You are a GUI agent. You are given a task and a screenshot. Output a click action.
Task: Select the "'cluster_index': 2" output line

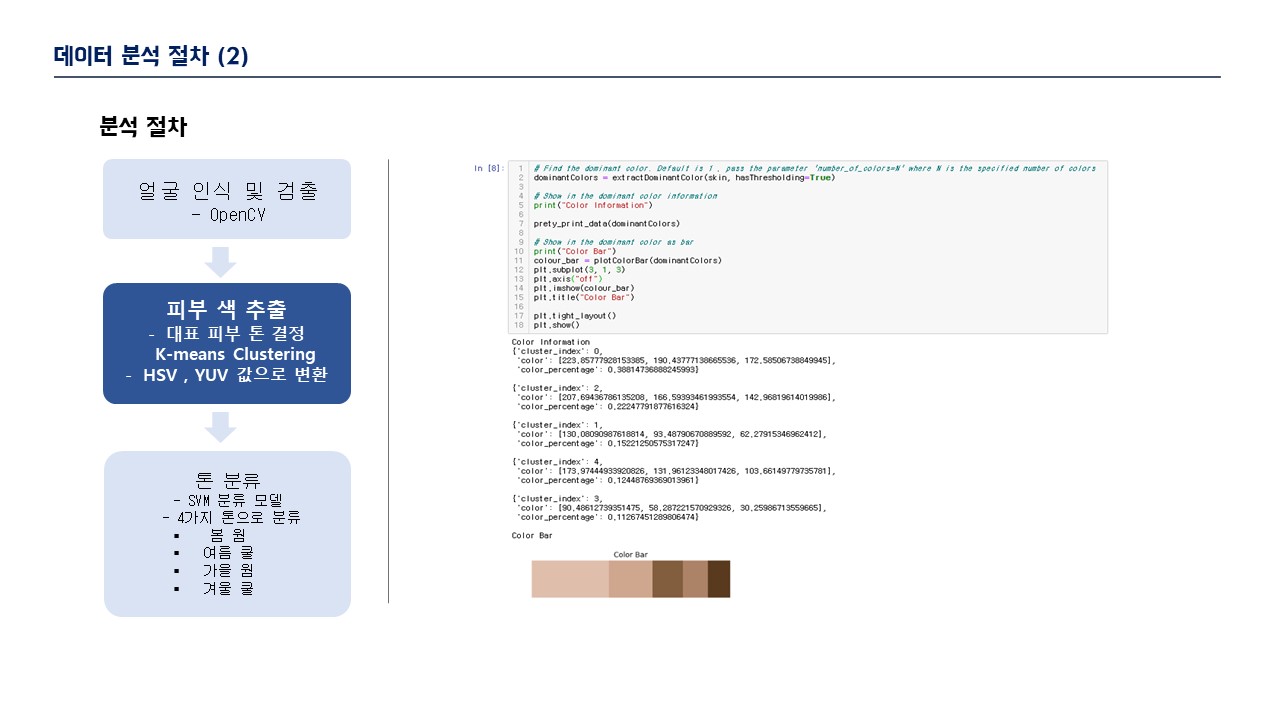[x=557, y=387]
